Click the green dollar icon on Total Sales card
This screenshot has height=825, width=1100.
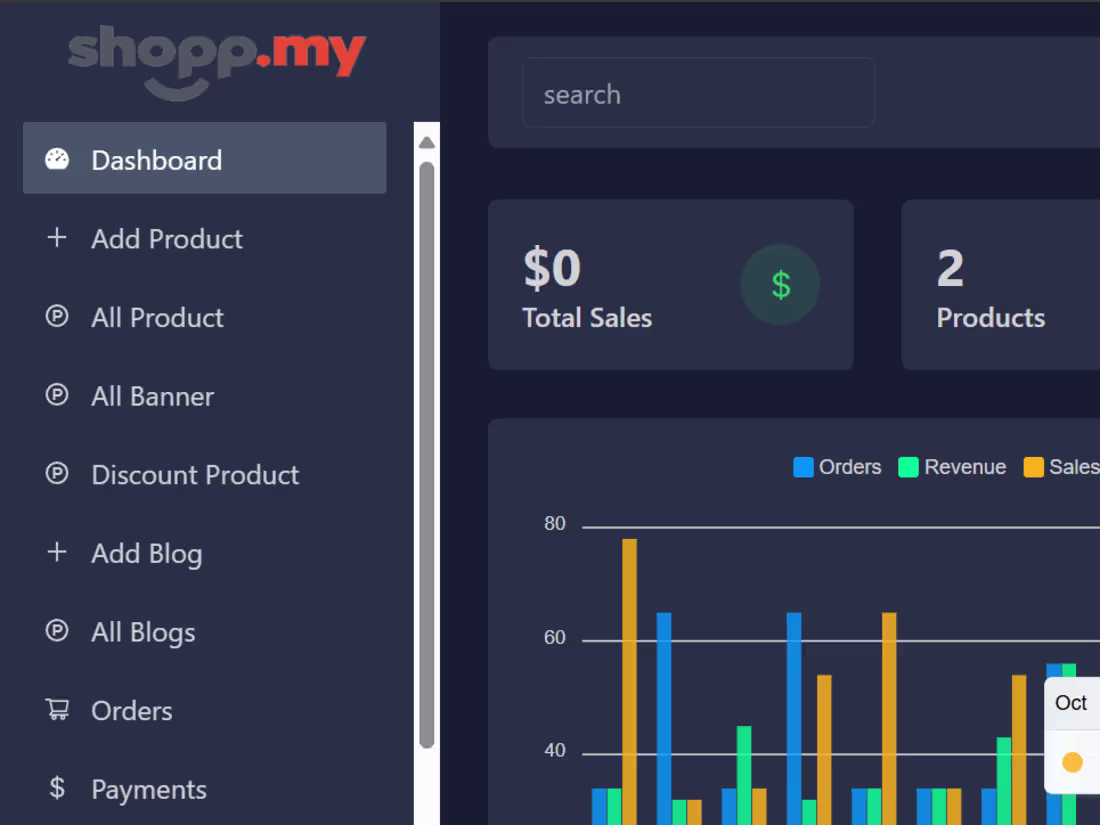click(x=780, y=284)
